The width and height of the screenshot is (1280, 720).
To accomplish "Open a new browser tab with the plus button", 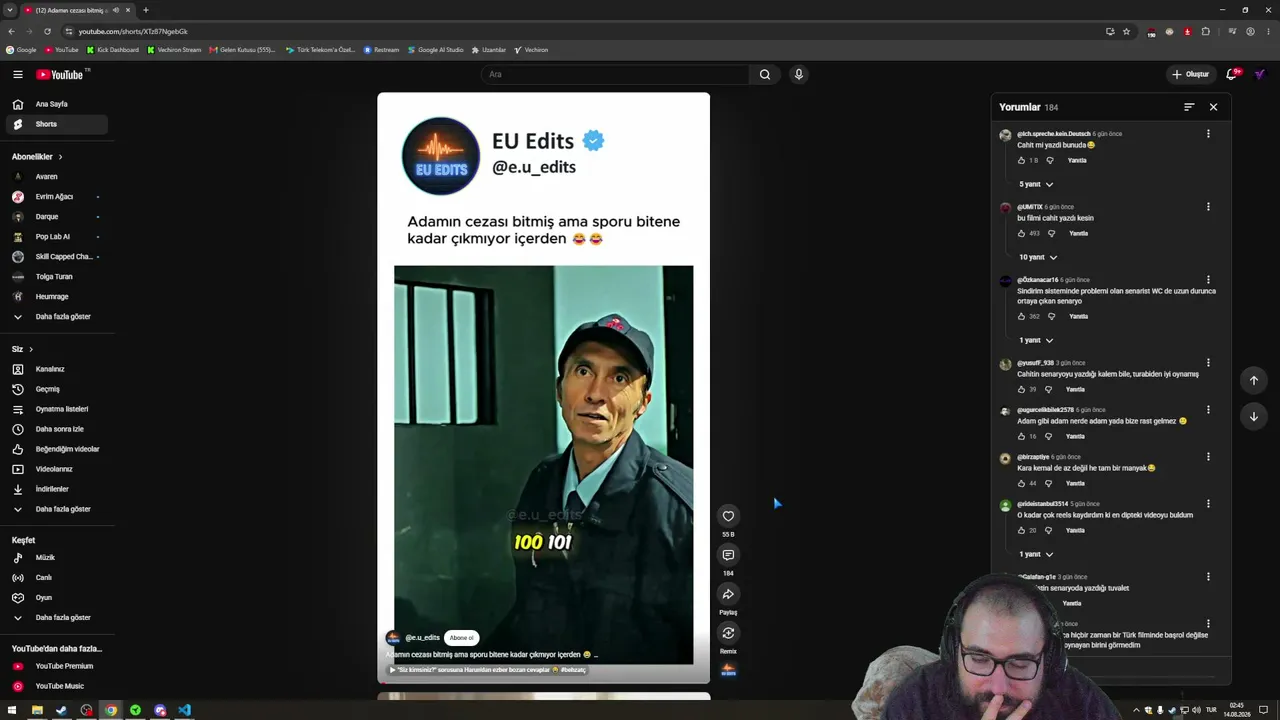I will (x=145, y=10).
